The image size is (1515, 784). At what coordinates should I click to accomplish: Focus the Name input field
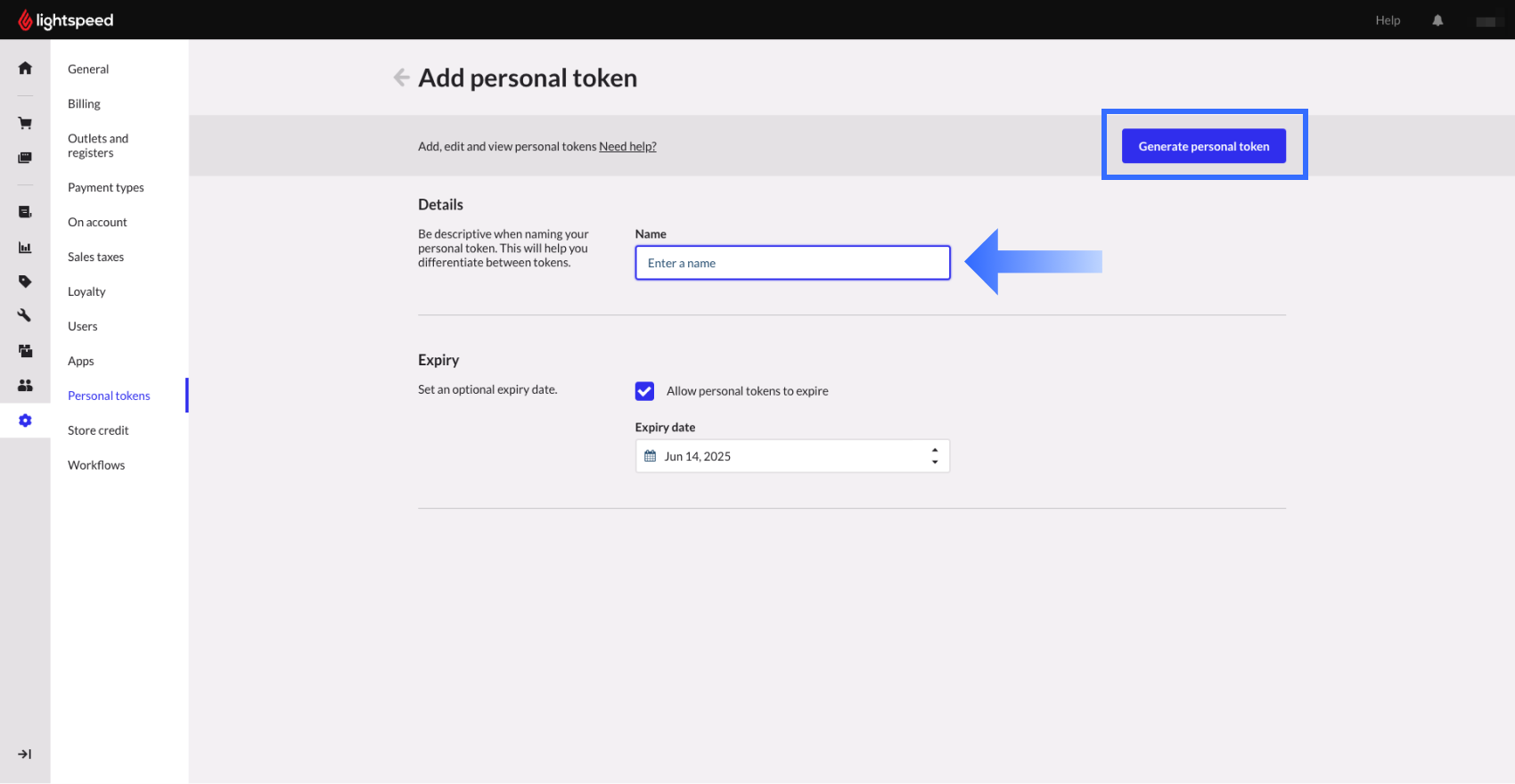[792, 263]
